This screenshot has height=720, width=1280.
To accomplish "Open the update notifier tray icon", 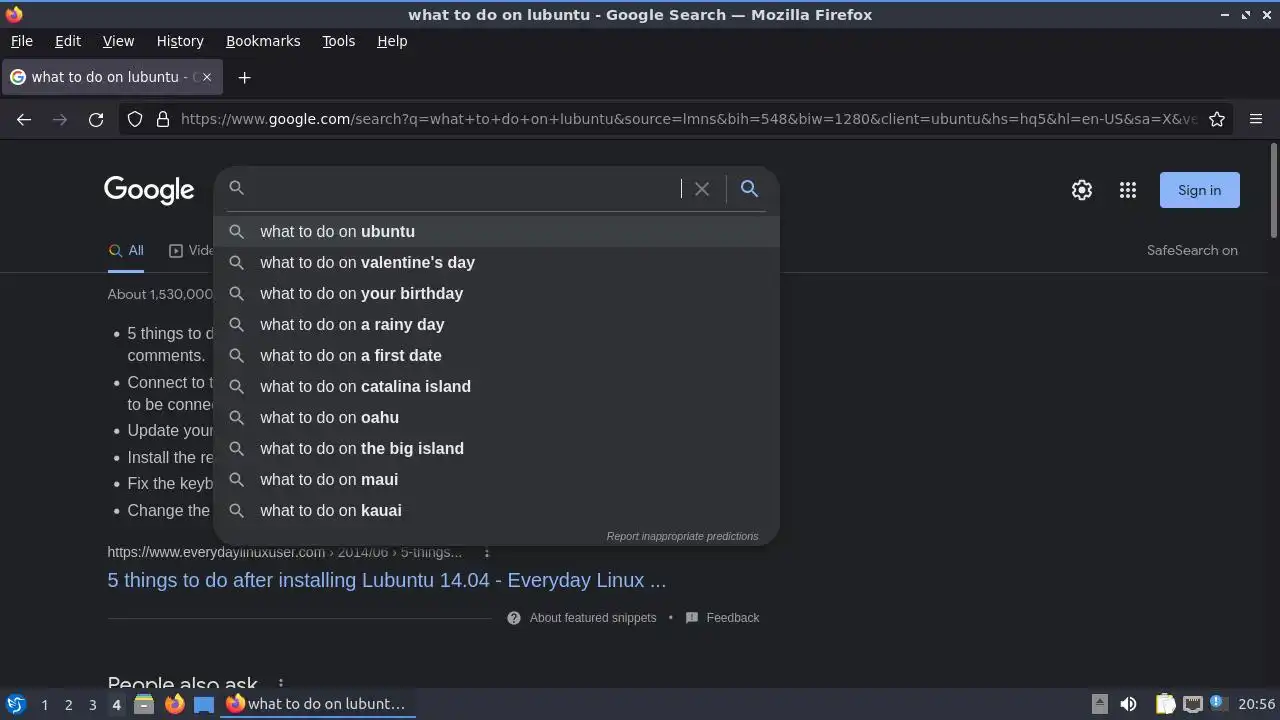I will click(x=1218, y=704).
